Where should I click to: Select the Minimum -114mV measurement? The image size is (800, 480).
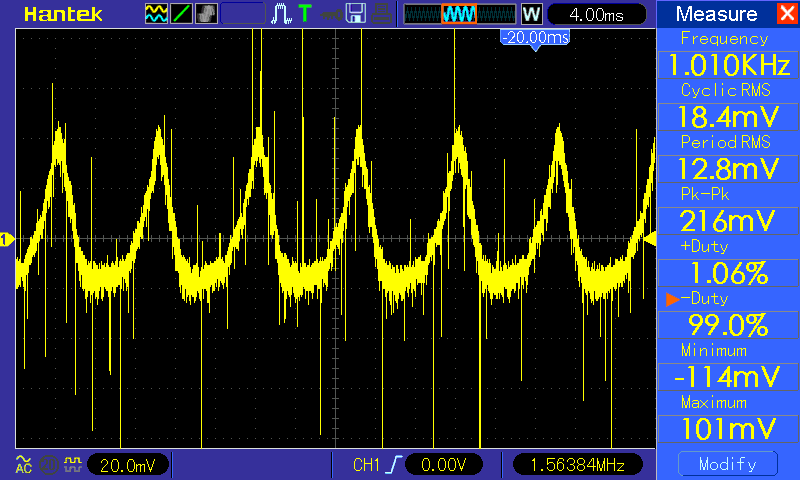click(x=728, y=377)
